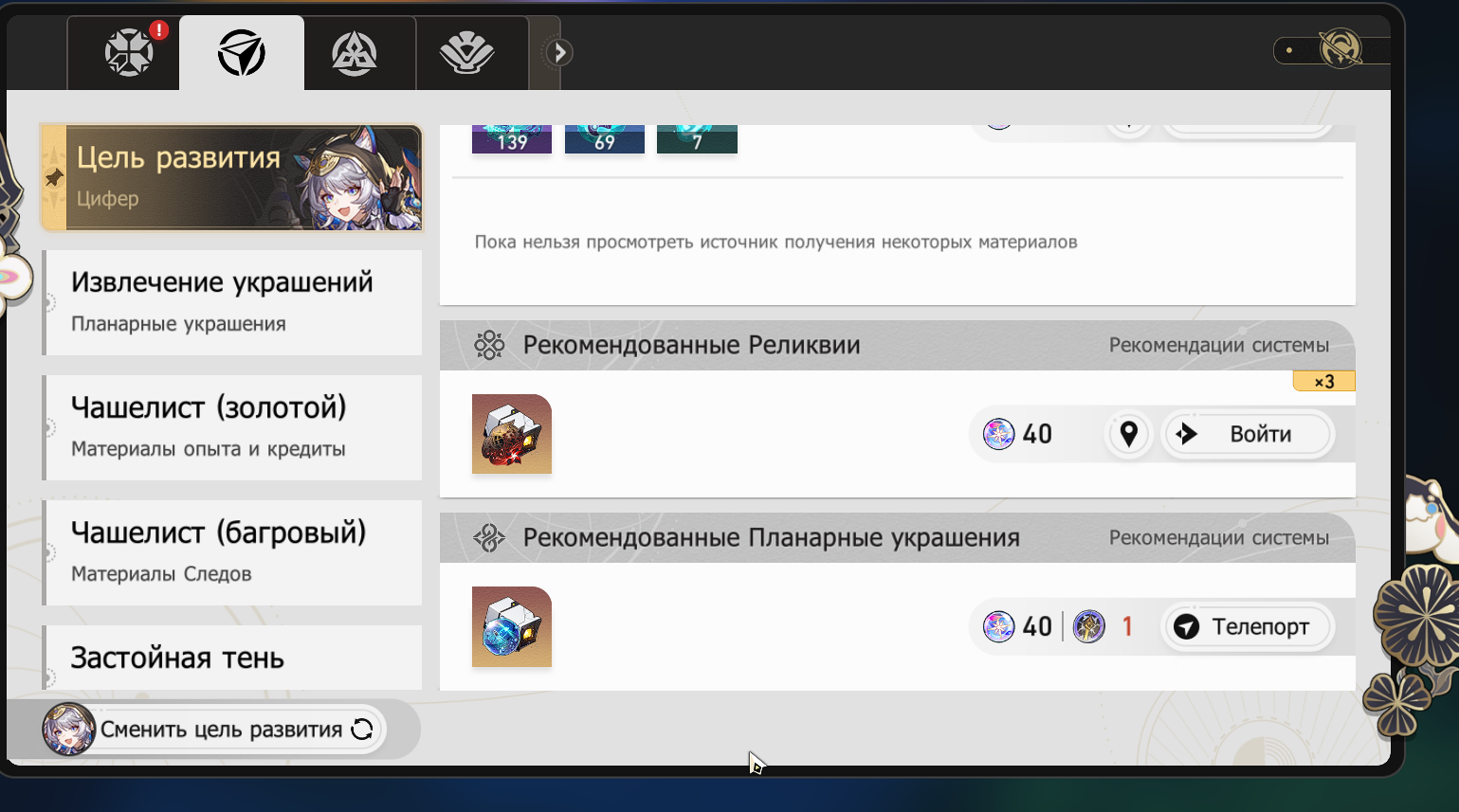Click the Войти button for relics
1459x812 pixels.
pyautogui.click(x=1247, y=434)
